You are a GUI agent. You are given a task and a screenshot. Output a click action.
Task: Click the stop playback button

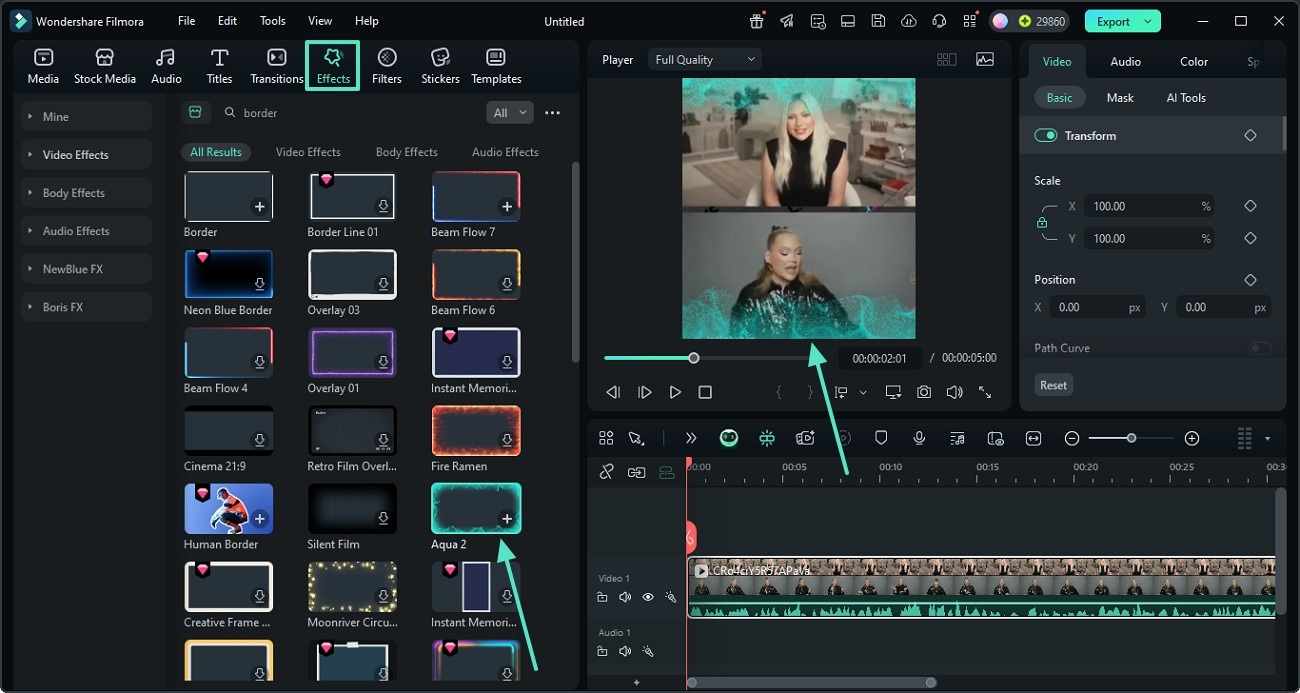coord(705,392)
